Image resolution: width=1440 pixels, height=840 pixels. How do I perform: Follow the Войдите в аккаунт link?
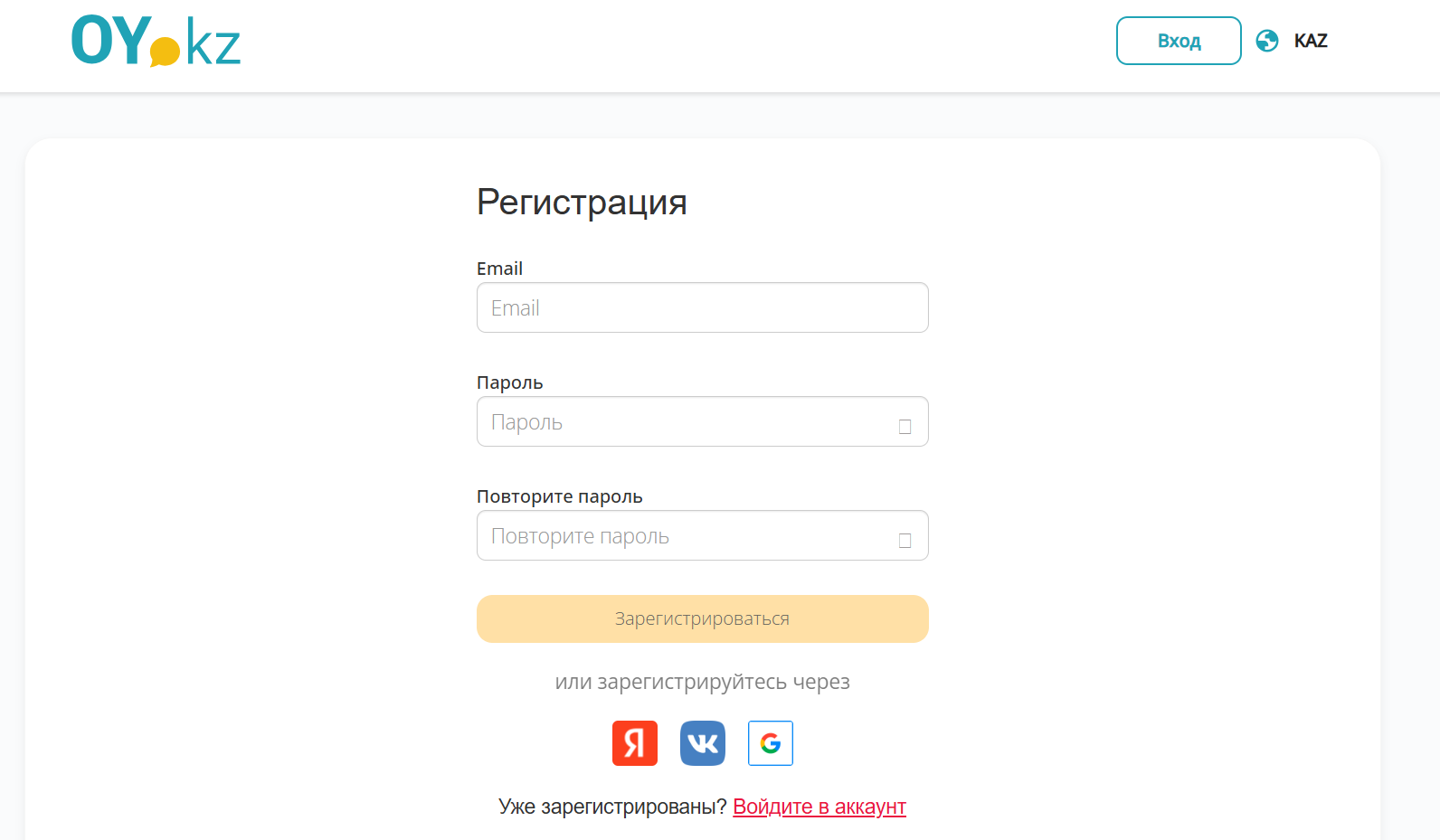(x=819, y=806)
